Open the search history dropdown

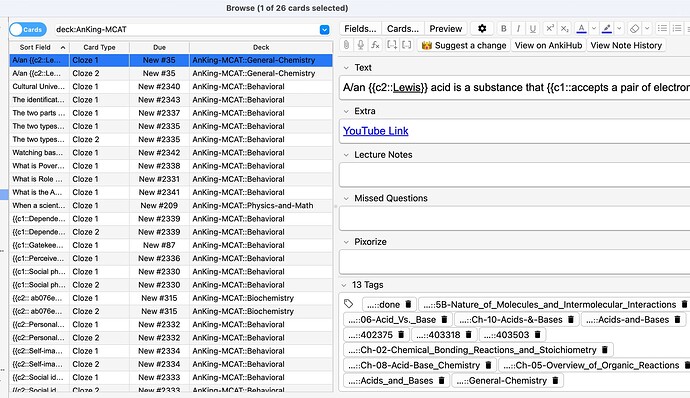324,29
